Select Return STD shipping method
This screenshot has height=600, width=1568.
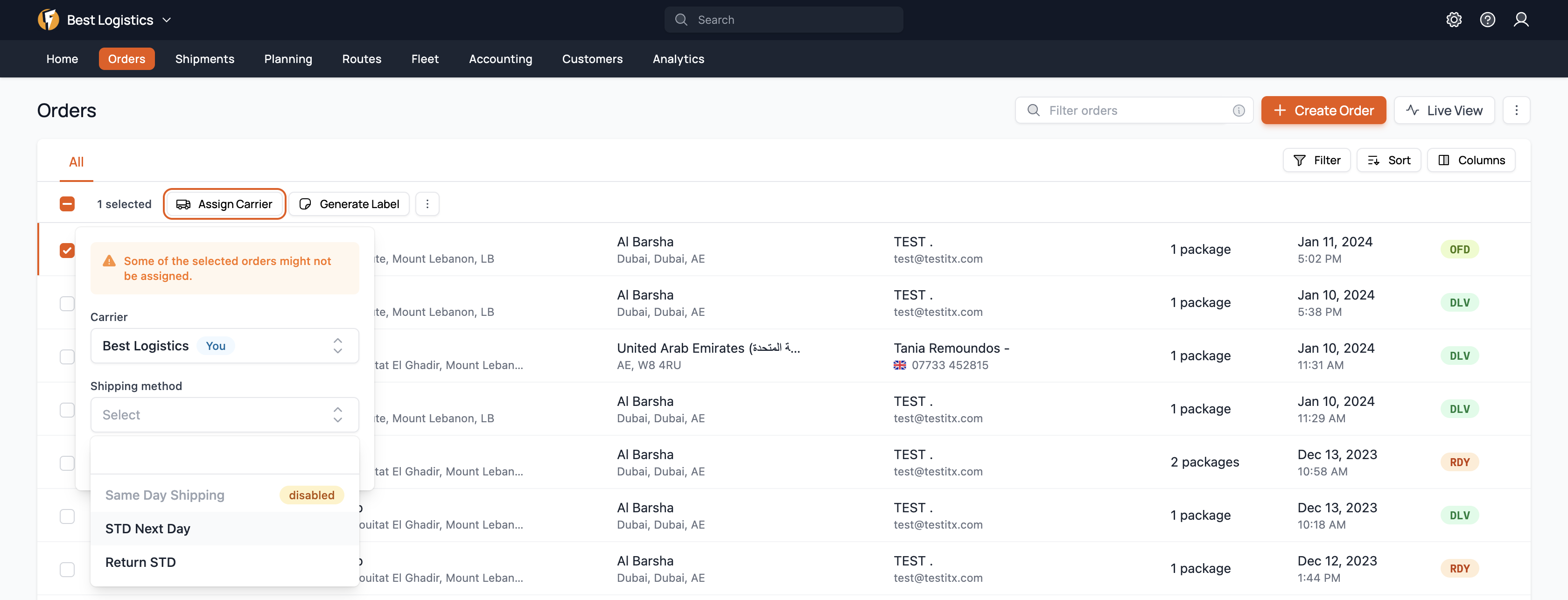coord(140,562)
